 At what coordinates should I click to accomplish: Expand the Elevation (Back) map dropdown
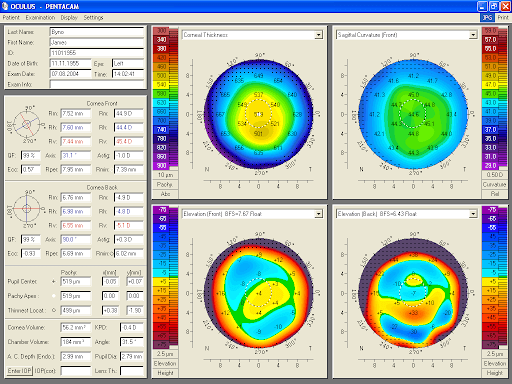[473, 214]
